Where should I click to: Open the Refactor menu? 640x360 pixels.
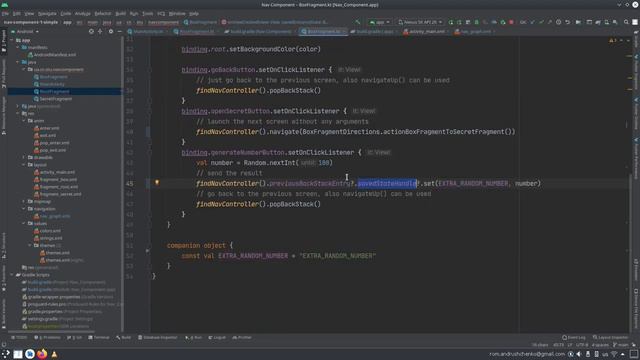pos(102,13)
